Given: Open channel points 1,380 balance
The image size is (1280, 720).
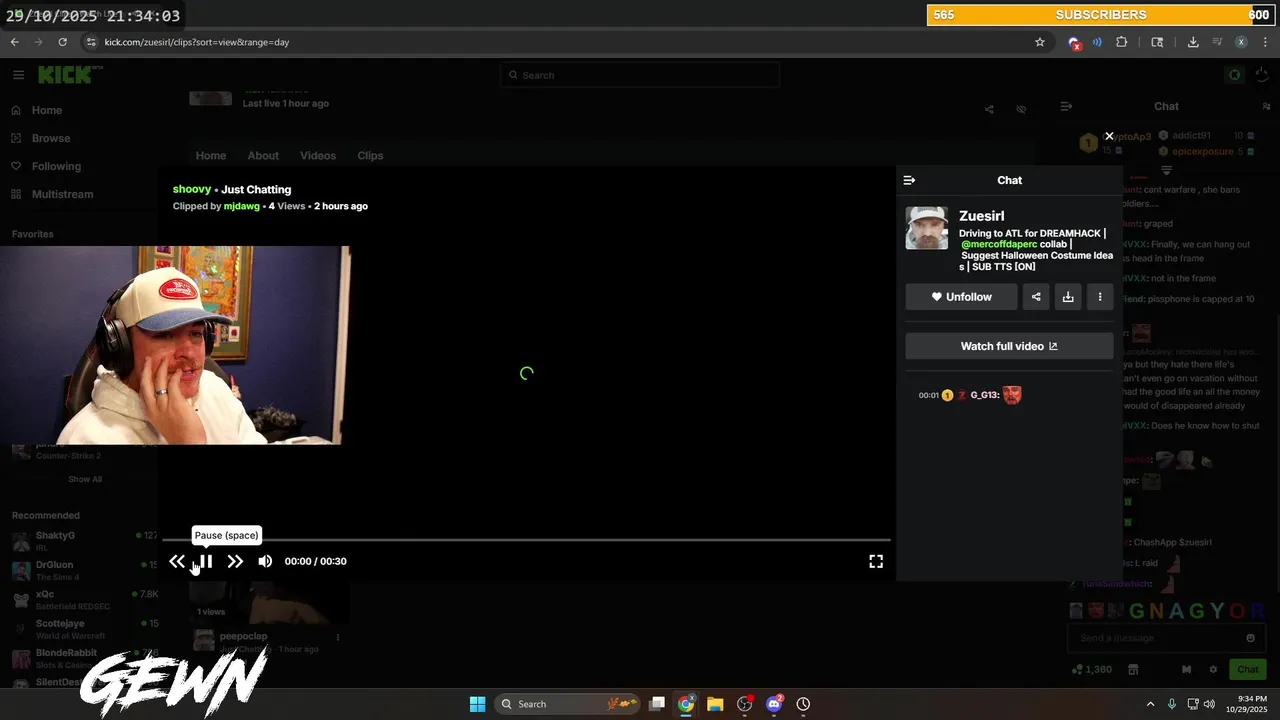Looking at the screenshot, I should pyautogui.click(x=1091, y=670).
